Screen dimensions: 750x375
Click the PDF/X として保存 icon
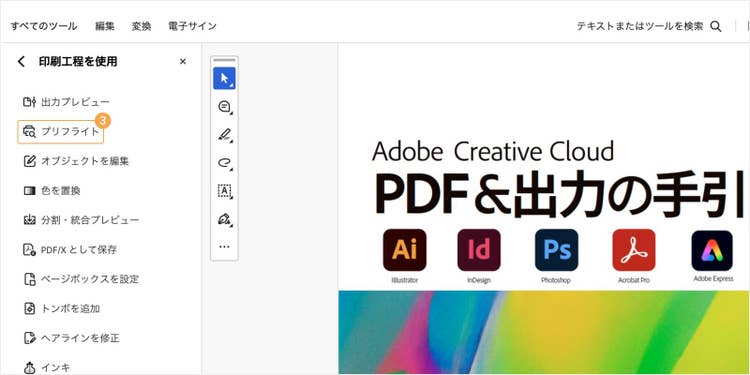point(30,250)
